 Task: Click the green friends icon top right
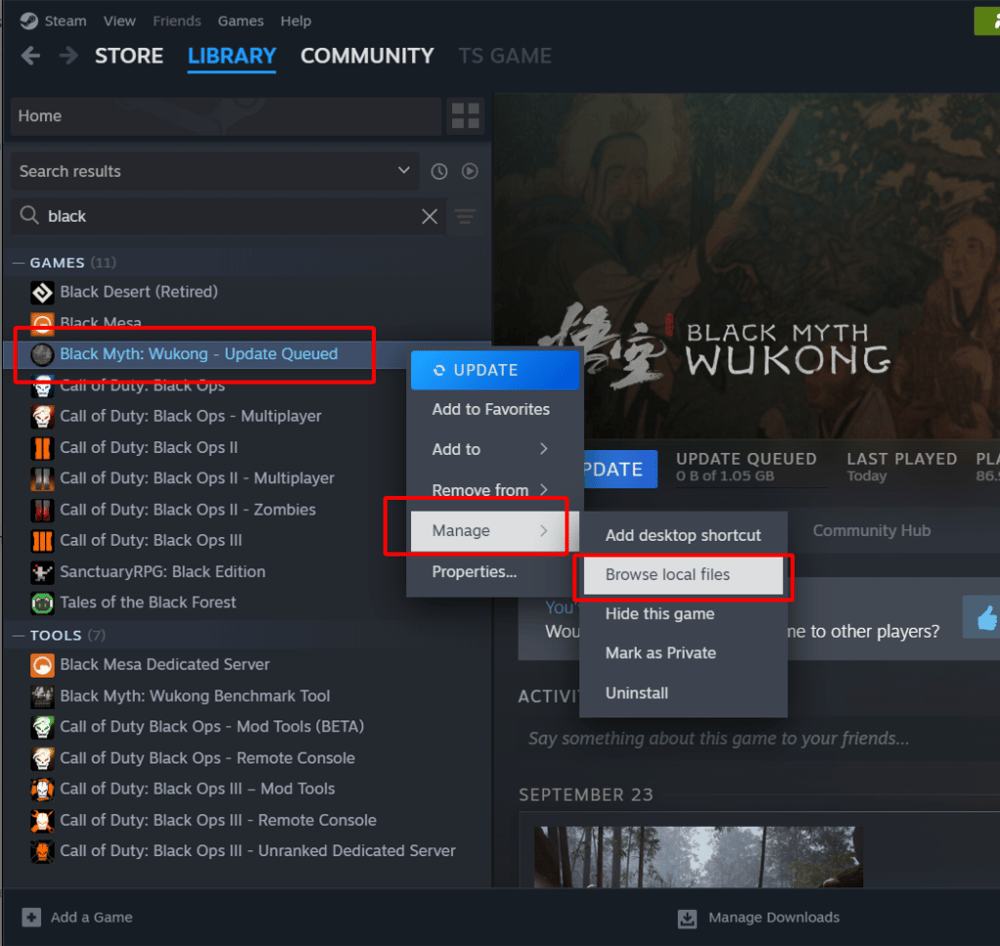989,21
